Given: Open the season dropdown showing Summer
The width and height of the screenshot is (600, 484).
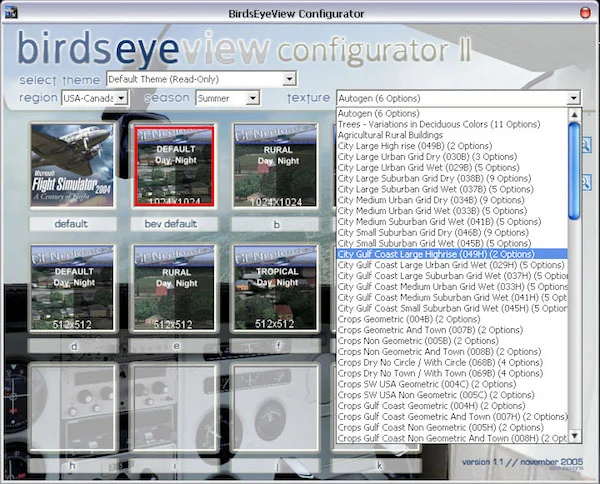Looking at the screenshot, I should tap(253, 98).
